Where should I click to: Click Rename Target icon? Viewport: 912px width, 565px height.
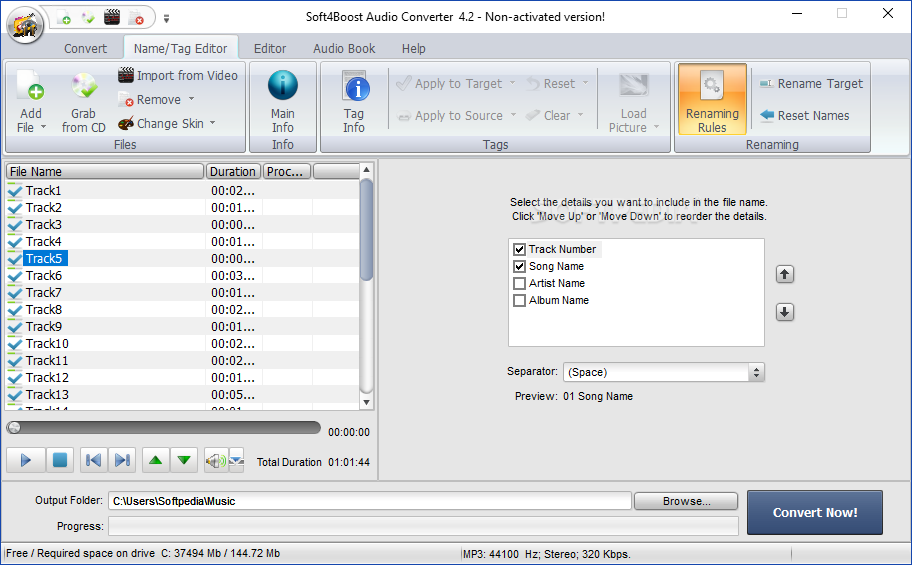767,84
